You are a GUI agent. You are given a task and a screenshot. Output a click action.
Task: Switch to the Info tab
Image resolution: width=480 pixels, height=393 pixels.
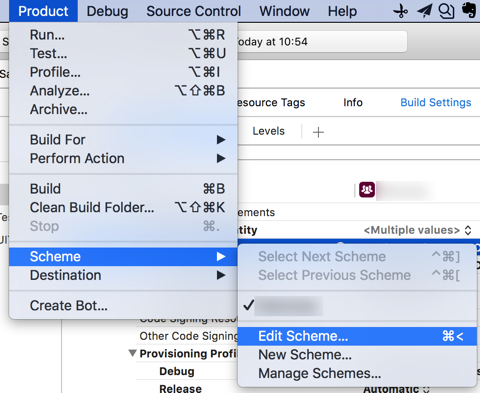(x=353, y=102)
